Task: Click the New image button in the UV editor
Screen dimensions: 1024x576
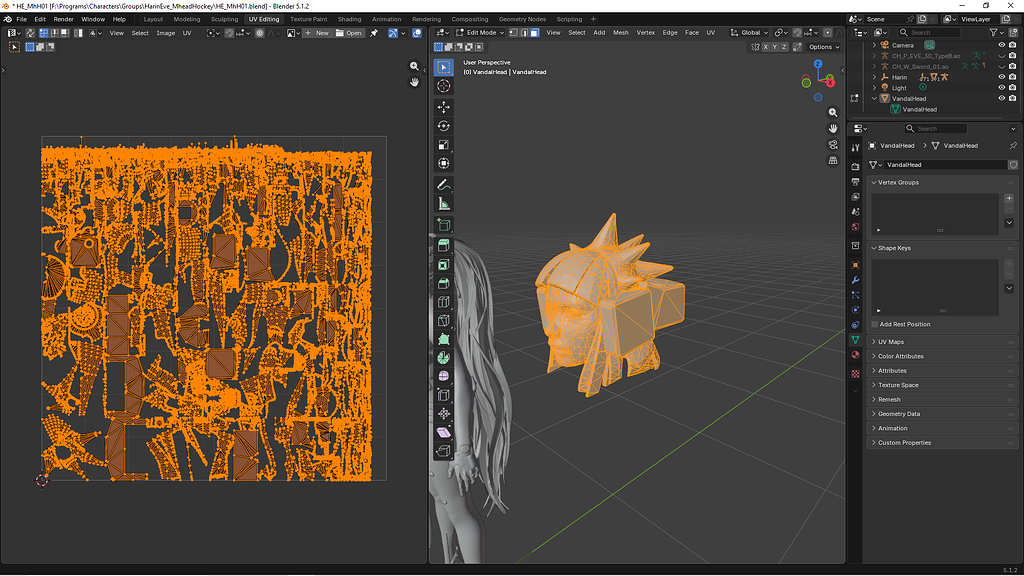Action: pyautogui.click(x=317, y=33)
